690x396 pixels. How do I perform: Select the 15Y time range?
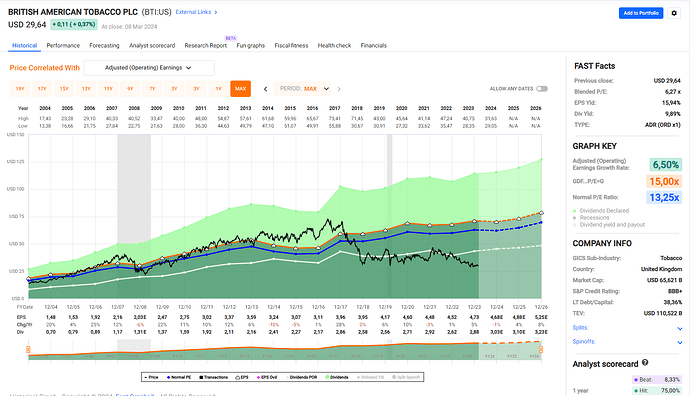[x=64, y=89]
